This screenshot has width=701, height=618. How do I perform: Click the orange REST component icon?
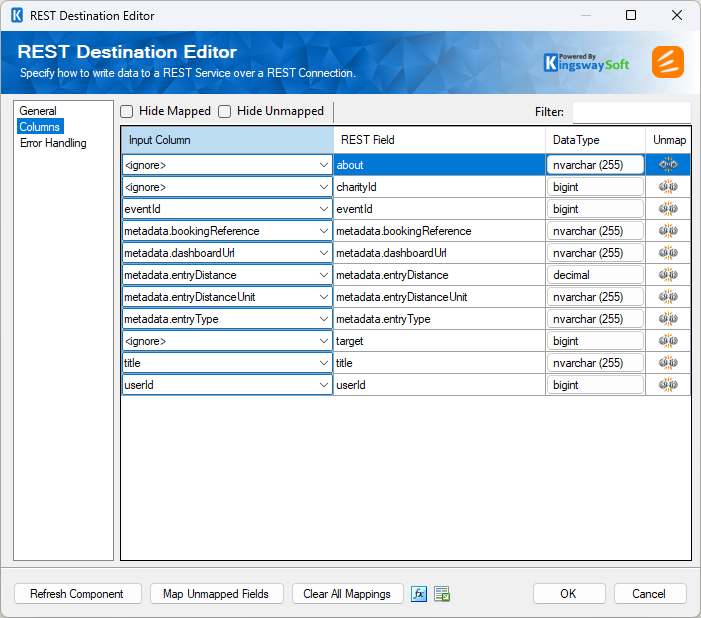[x=667, y=62]
